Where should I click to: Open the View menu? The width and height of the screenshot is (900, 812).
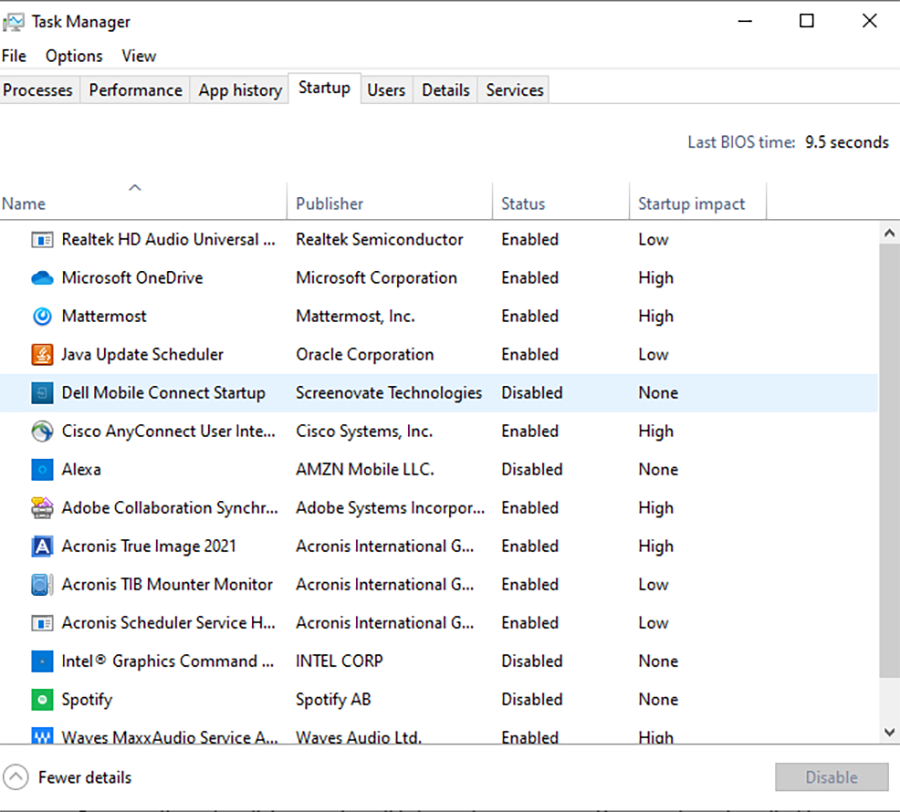click(x=138, y=56)
